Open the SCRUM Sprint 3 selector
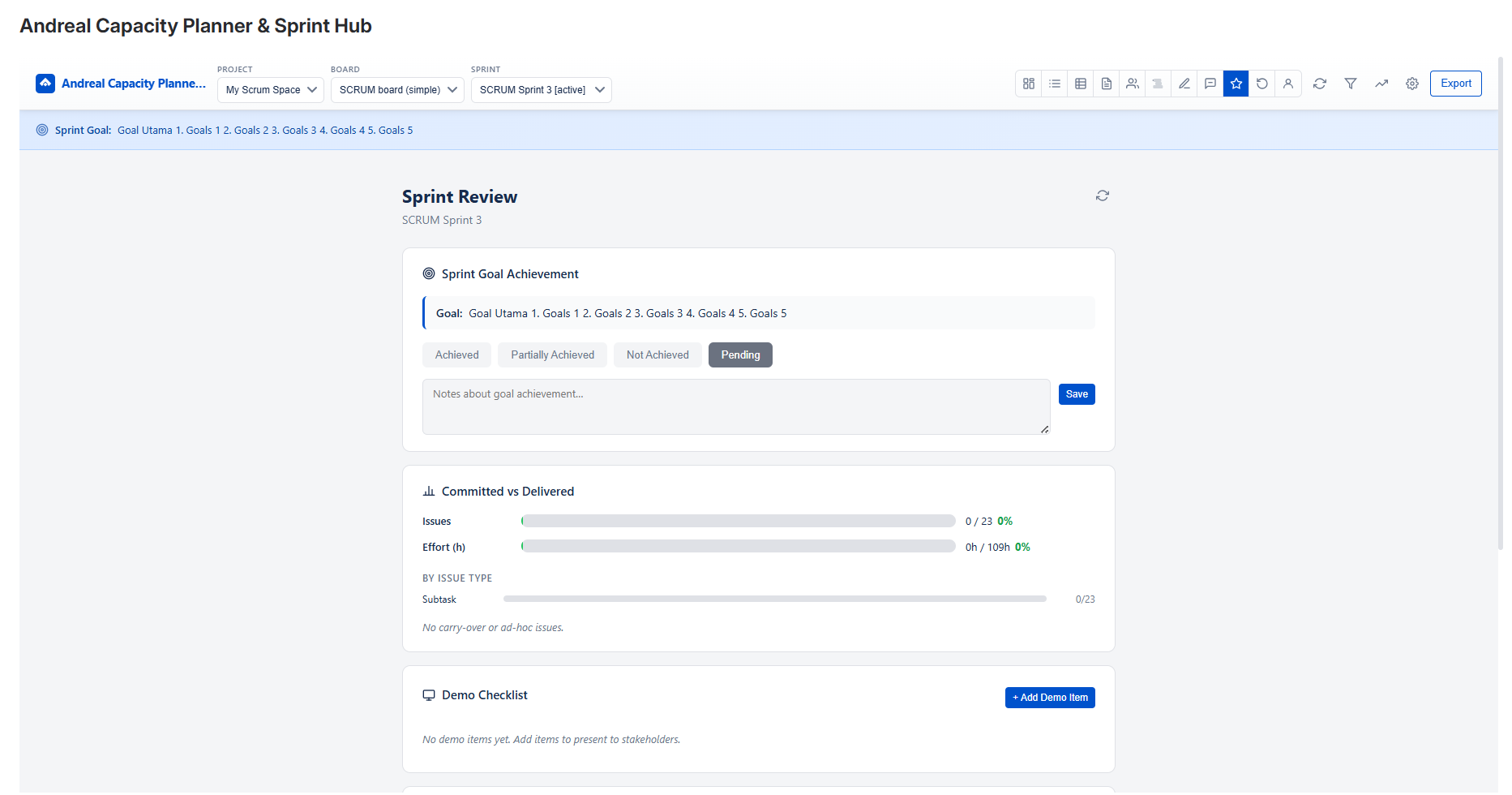 click(541, 90)
